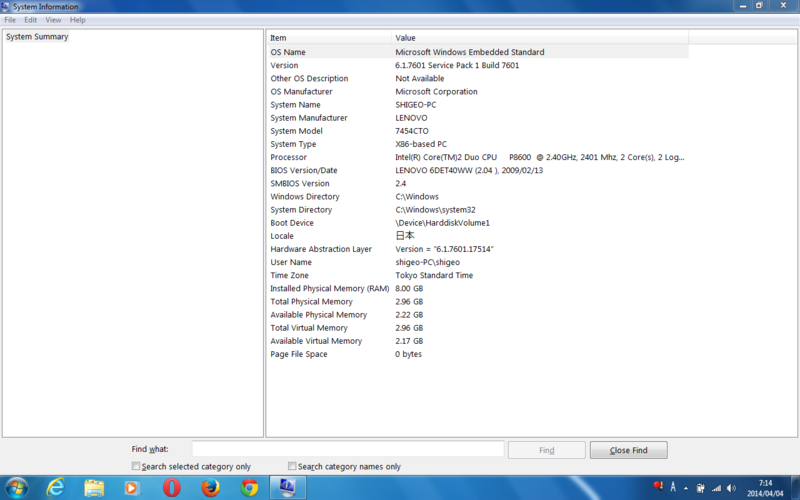Focus the 'Find what' input field
Image resolution: width=800 pixels, height=500 pixels.
[348, 449]
